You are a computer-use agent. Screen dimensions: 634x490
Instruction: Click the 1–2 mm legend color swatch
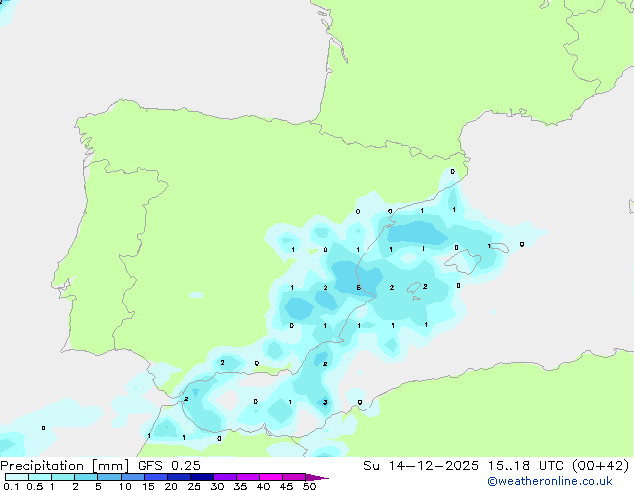[63, 477]
